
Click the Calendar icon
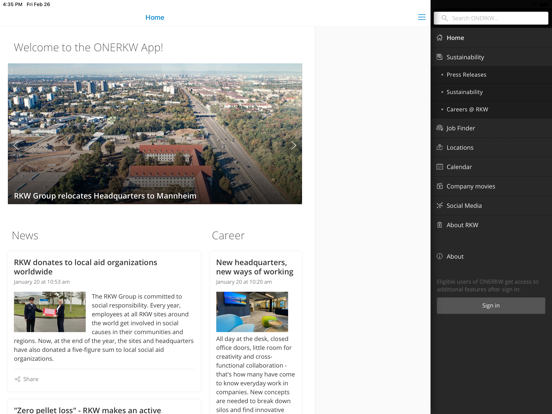[439, 167]
